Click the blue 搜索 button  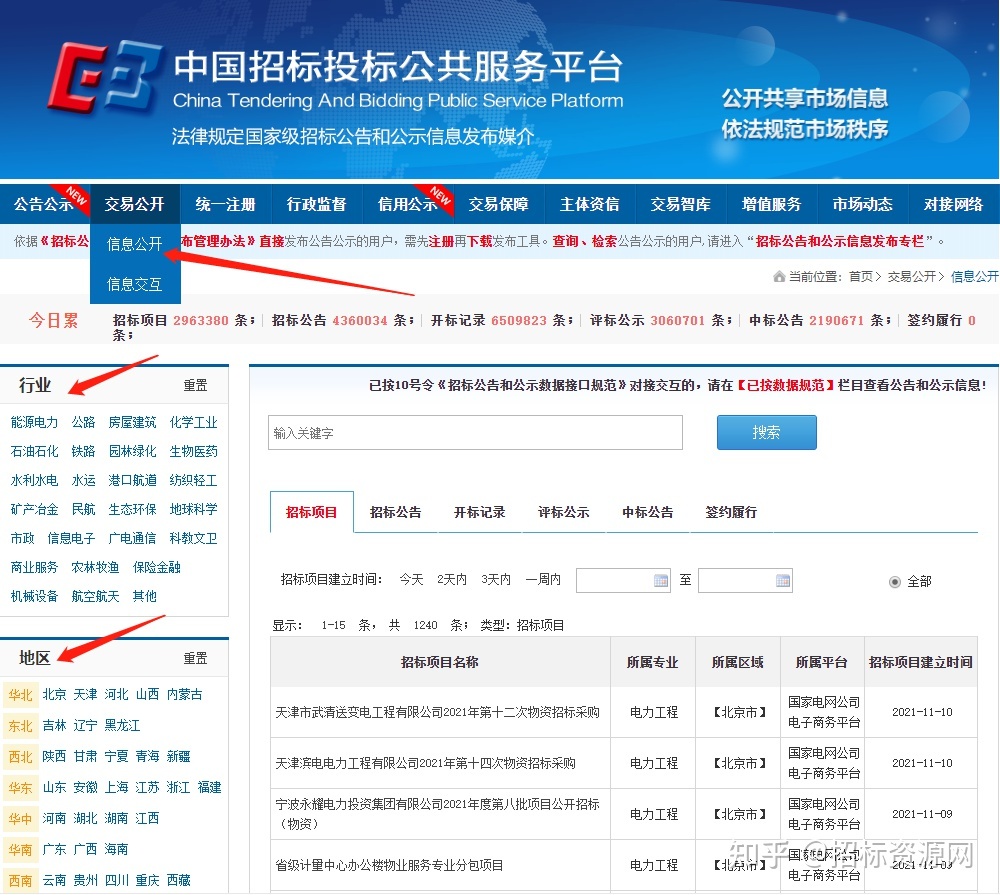(x=767, y=433)
